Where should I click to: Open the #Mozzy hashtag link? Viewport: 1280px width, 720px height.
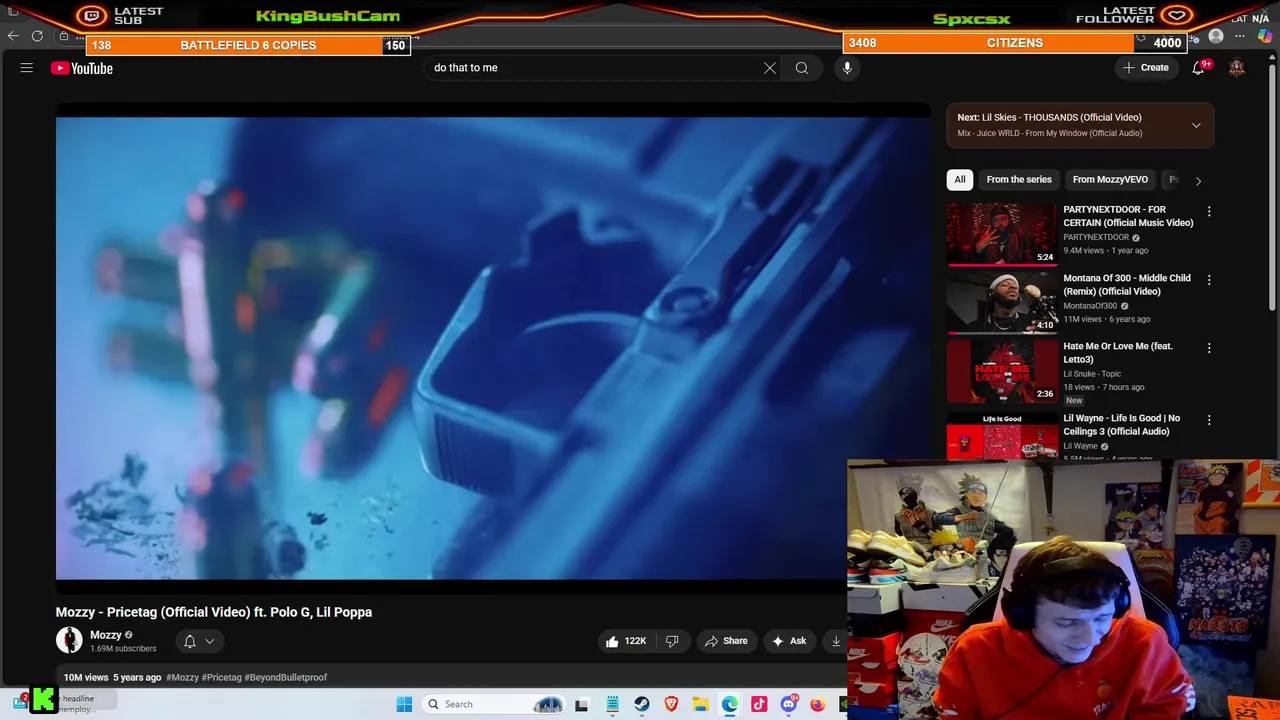[x=183, y=677]
